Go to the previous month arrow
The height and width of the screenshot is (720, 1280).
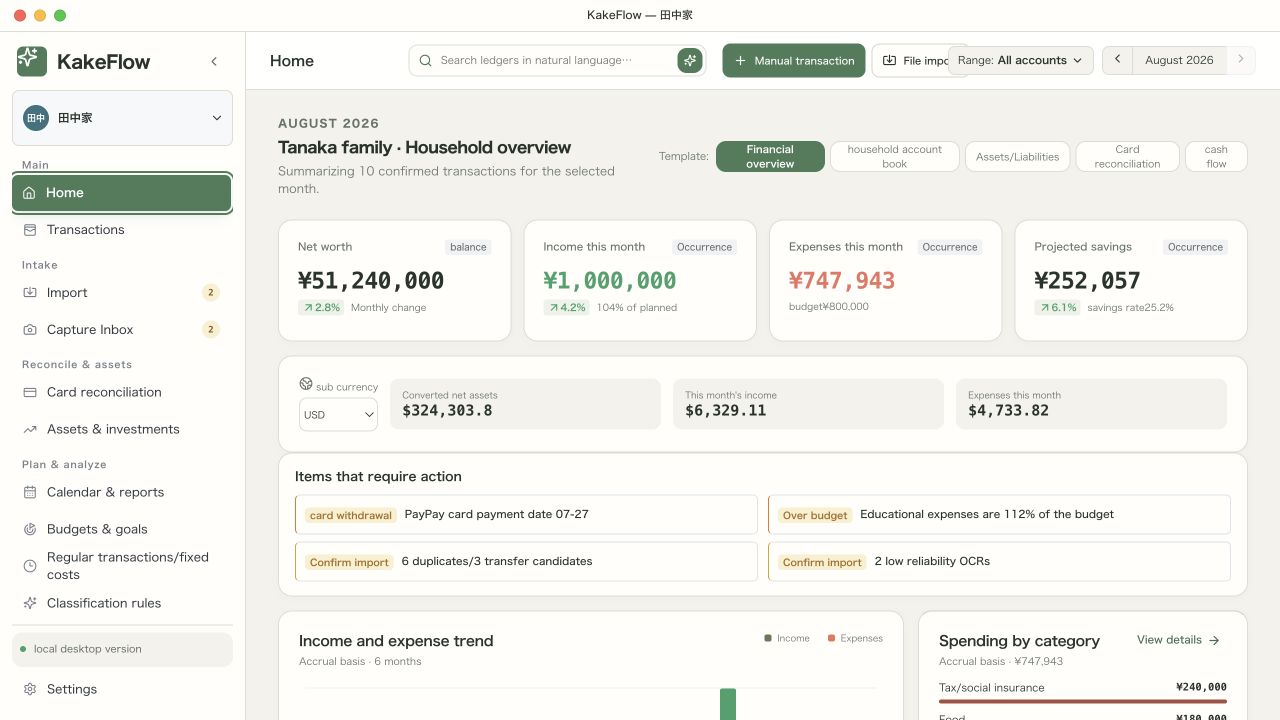pyautogui.click(x=1117, y=60)
